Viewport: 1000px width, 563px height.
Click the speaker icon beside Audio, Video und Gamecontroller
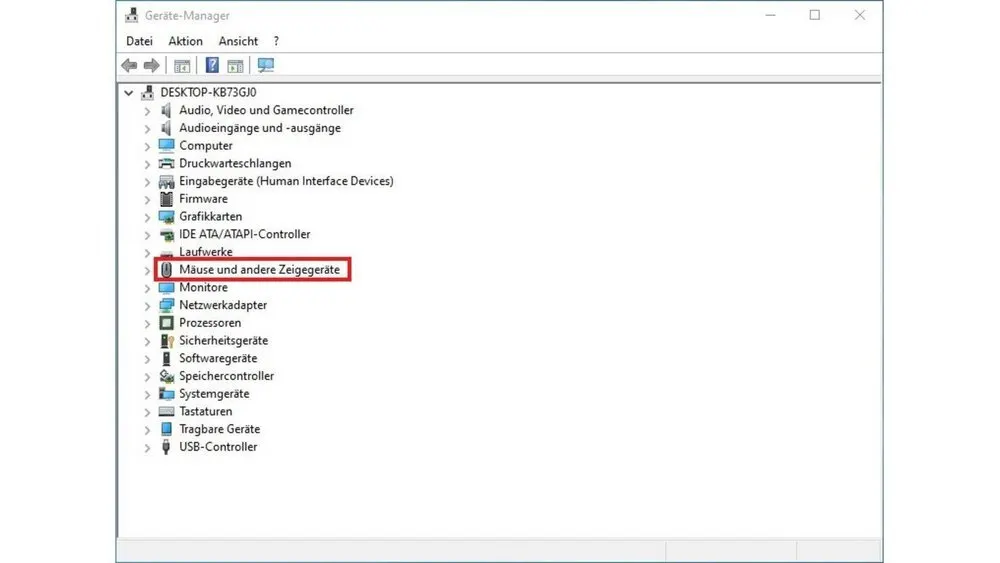(x=166, y=110)
